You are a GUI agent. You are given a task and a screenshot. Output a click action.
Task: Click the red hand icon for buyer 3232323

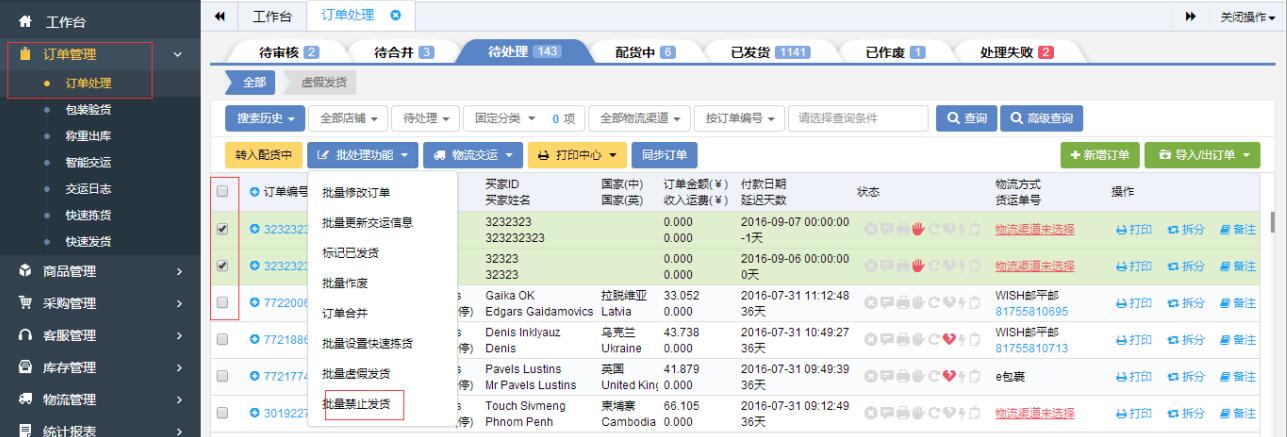[x=917, y=229]
